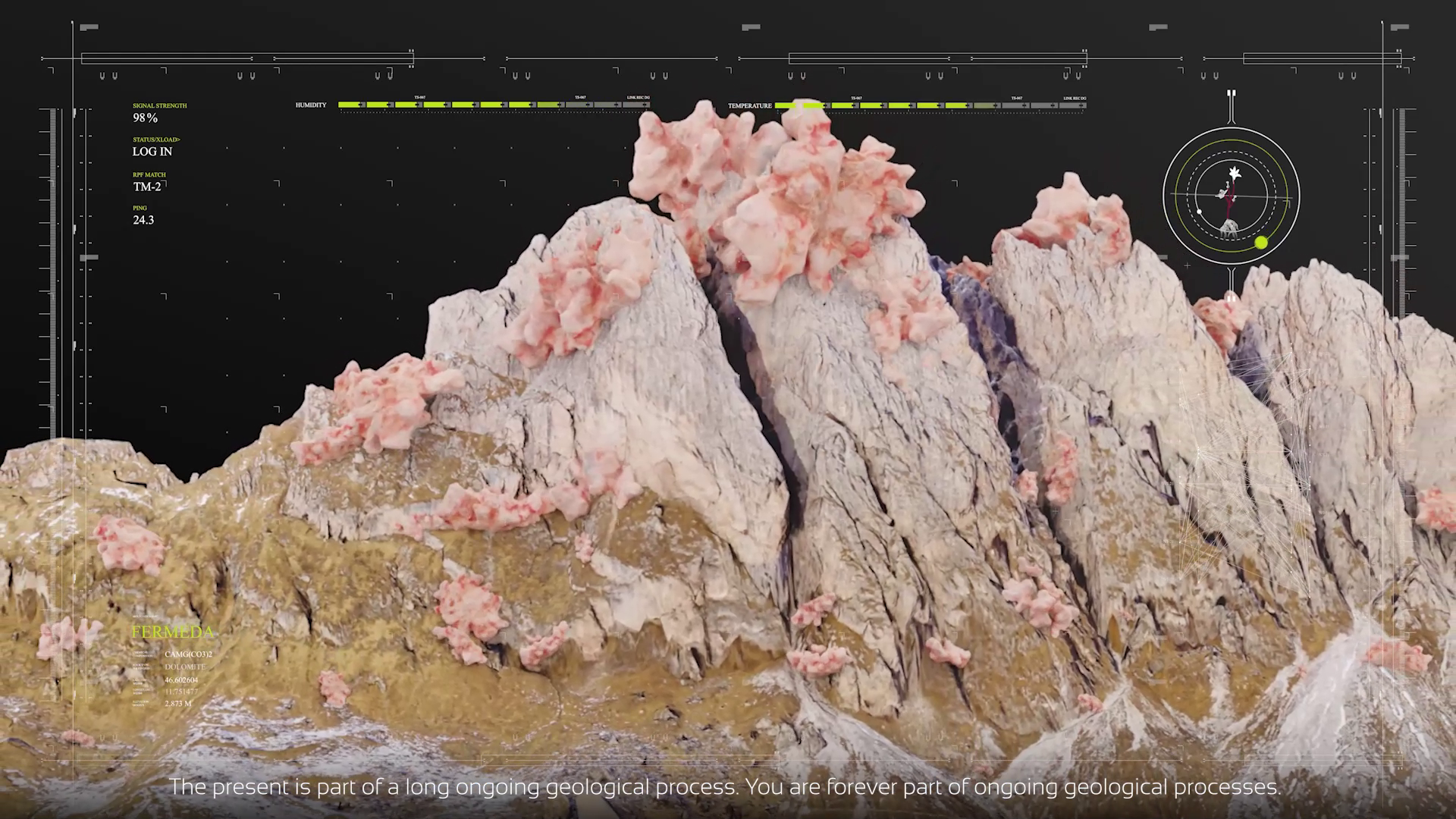Click the connector marker above the circular dial
Screen dimensions: 1456x819
point(1232,94)
